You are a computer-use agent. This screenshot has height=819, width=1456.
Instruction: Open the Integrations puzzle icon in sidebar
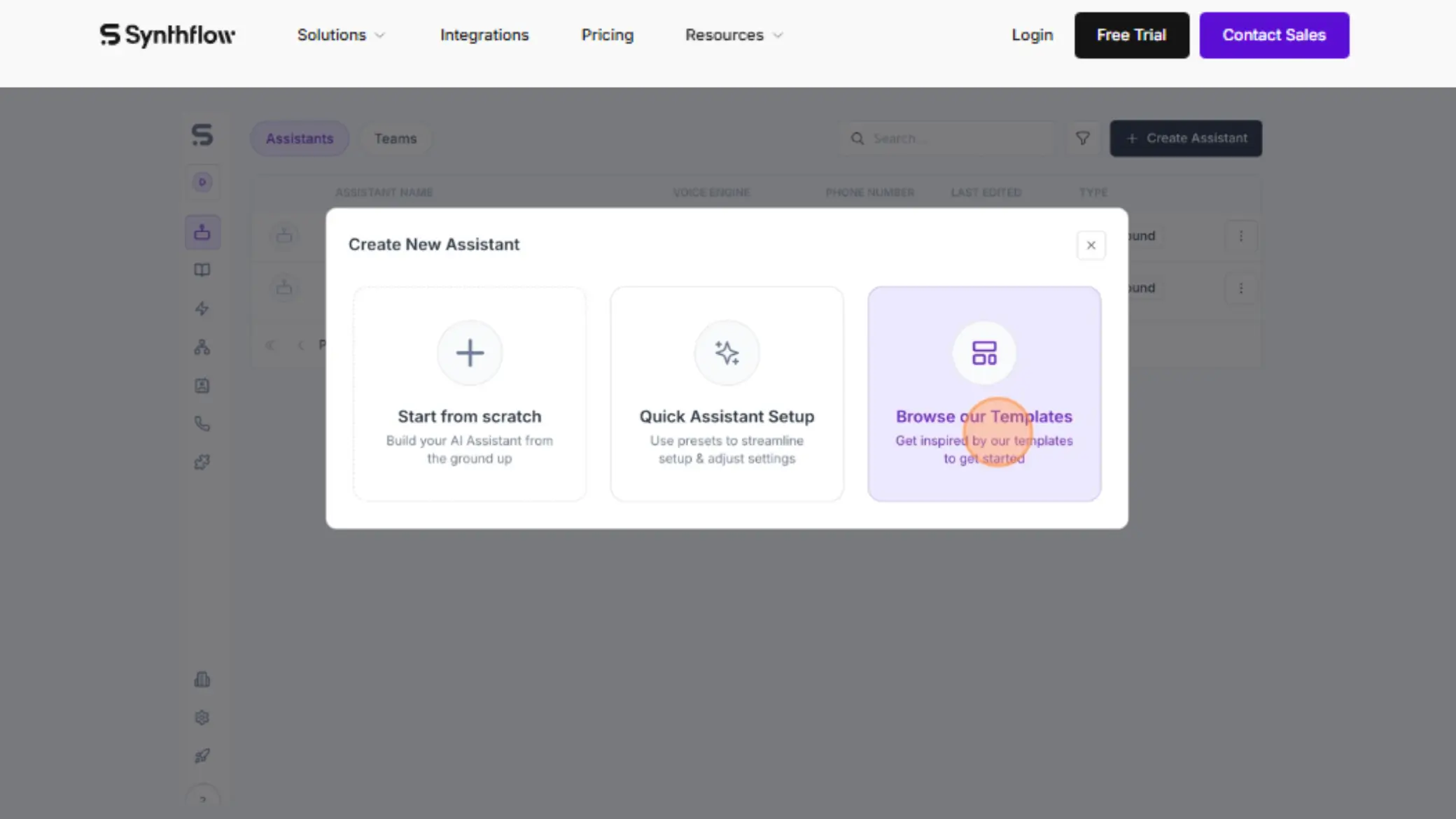point(202,462)
